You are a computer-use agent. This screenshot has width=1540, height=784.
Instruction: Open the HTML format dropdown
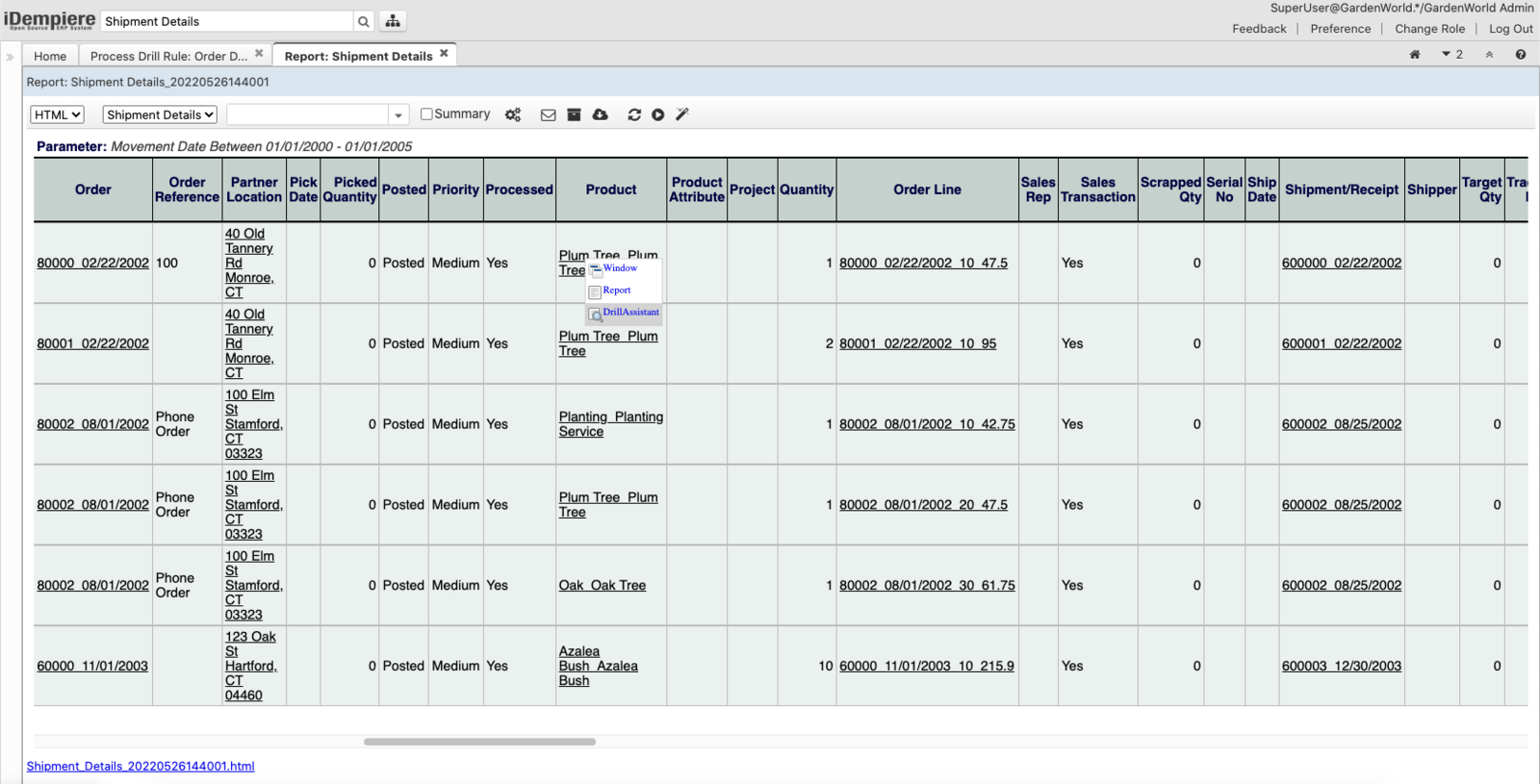pos(58,114)
